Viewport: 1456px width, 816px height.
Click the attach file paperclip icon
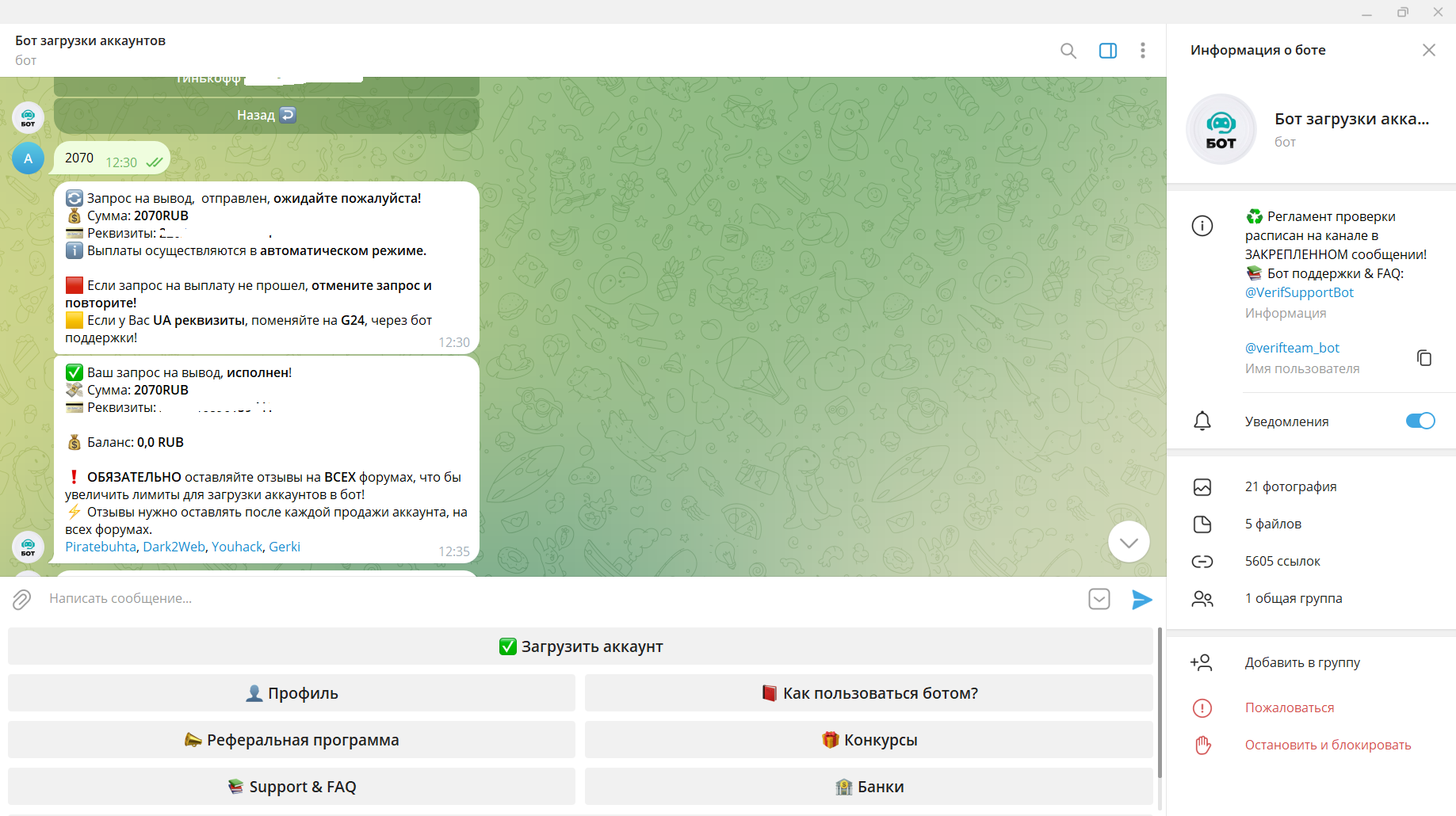pyautogui.click(x=21, y=599)
